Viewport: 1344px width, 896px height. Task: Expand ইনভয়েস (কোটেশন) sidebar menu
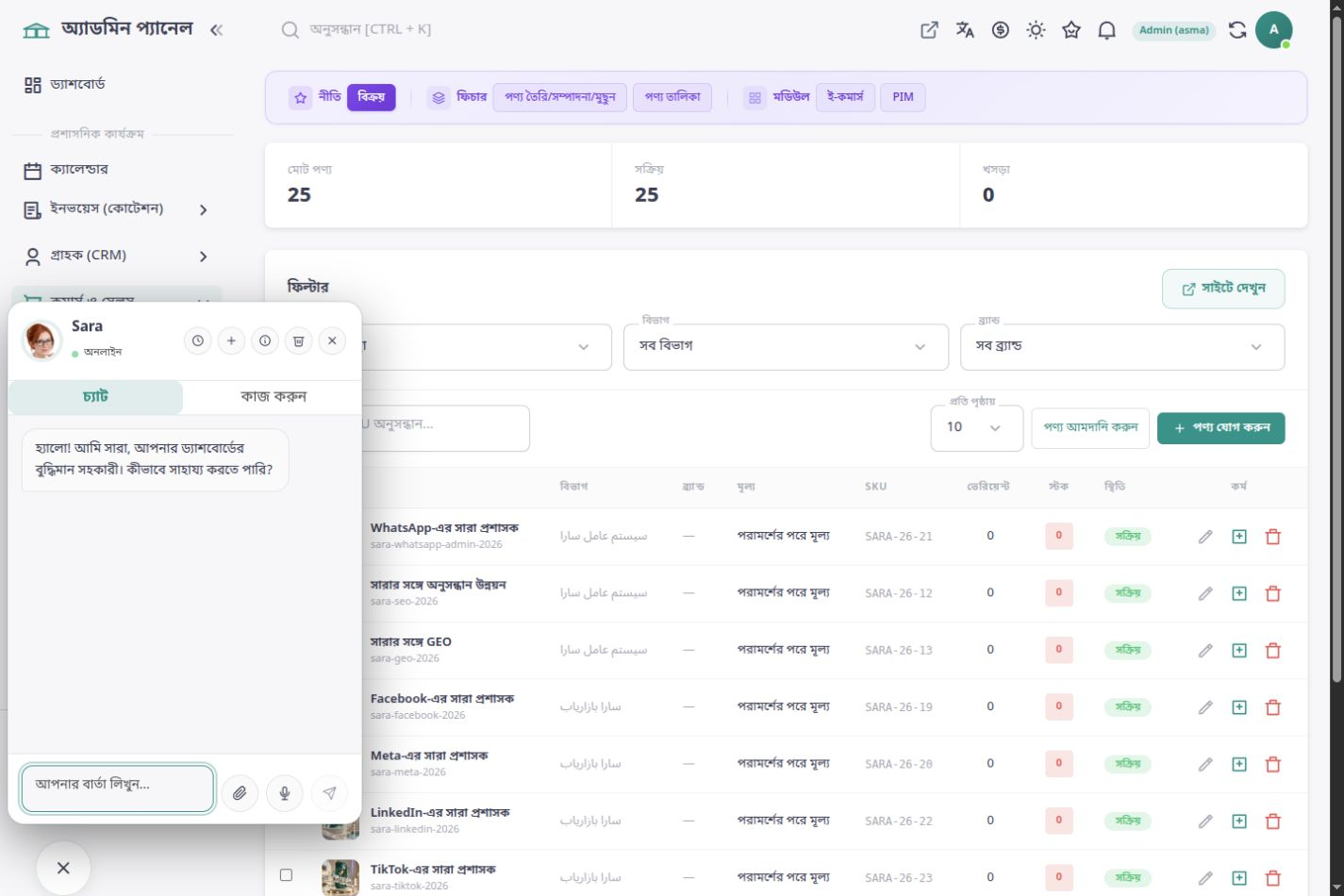117,209
